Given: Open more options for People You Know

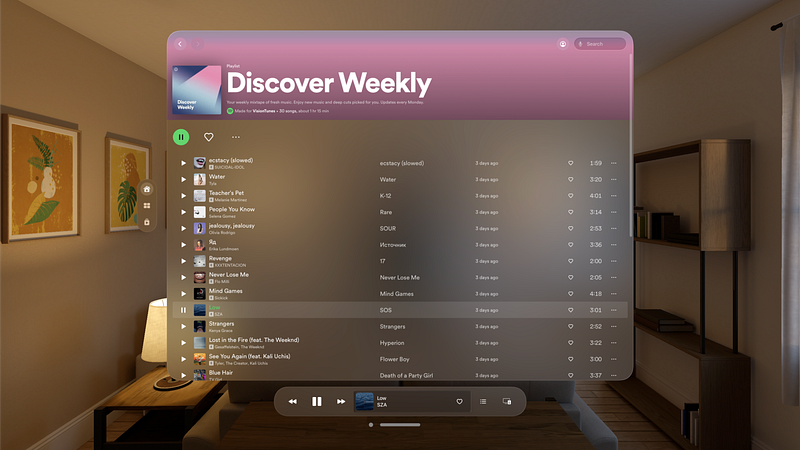Looking at the screenshot, I should pyautogui.click(x=614, y=212).
